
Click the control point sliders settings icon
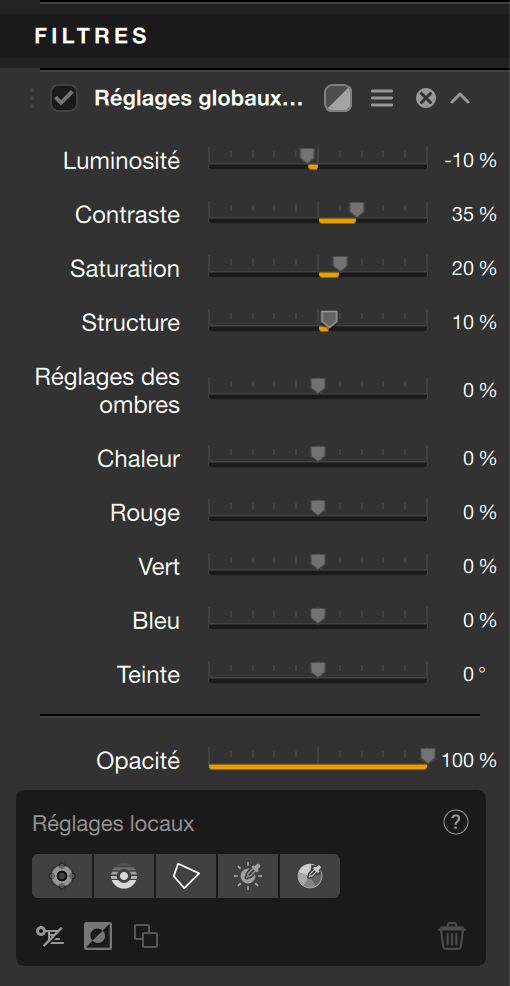(49, 936)
